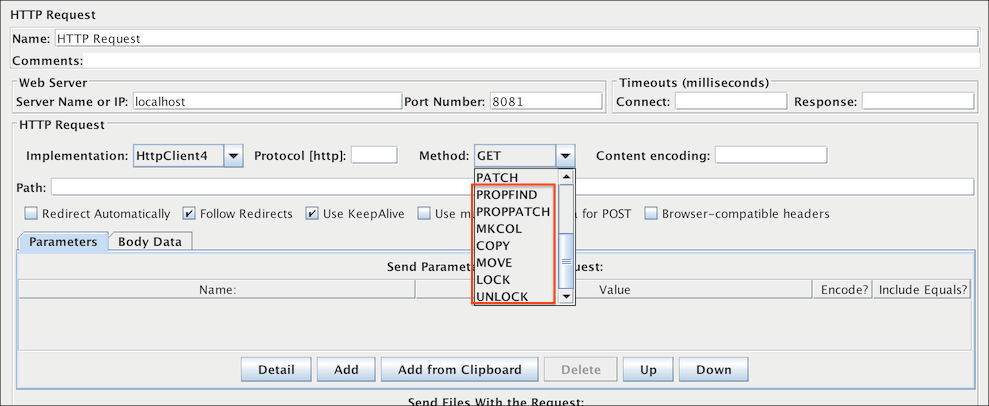Viewport: 989px width, 406px height.
Task: Click the Add parameter button
Action: (x=346, y=369)
